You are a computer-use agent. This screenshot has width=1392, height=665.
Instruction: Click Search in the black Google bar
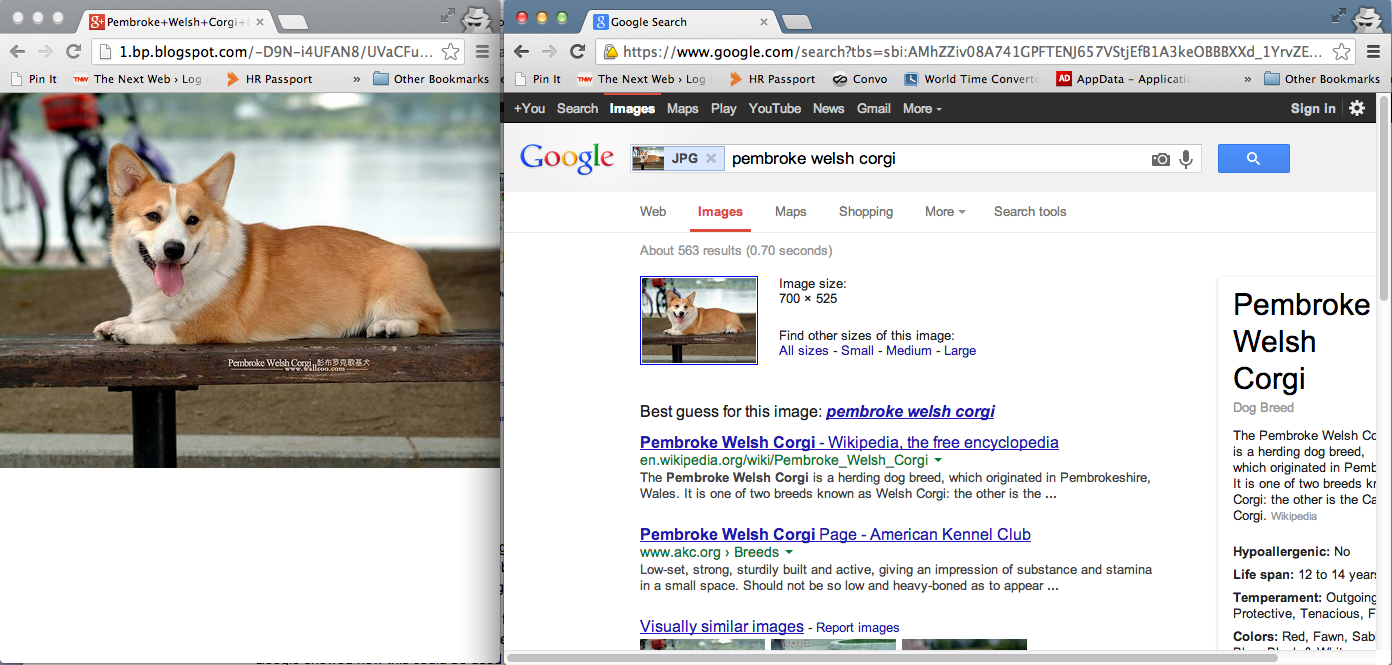click(577, 108)
